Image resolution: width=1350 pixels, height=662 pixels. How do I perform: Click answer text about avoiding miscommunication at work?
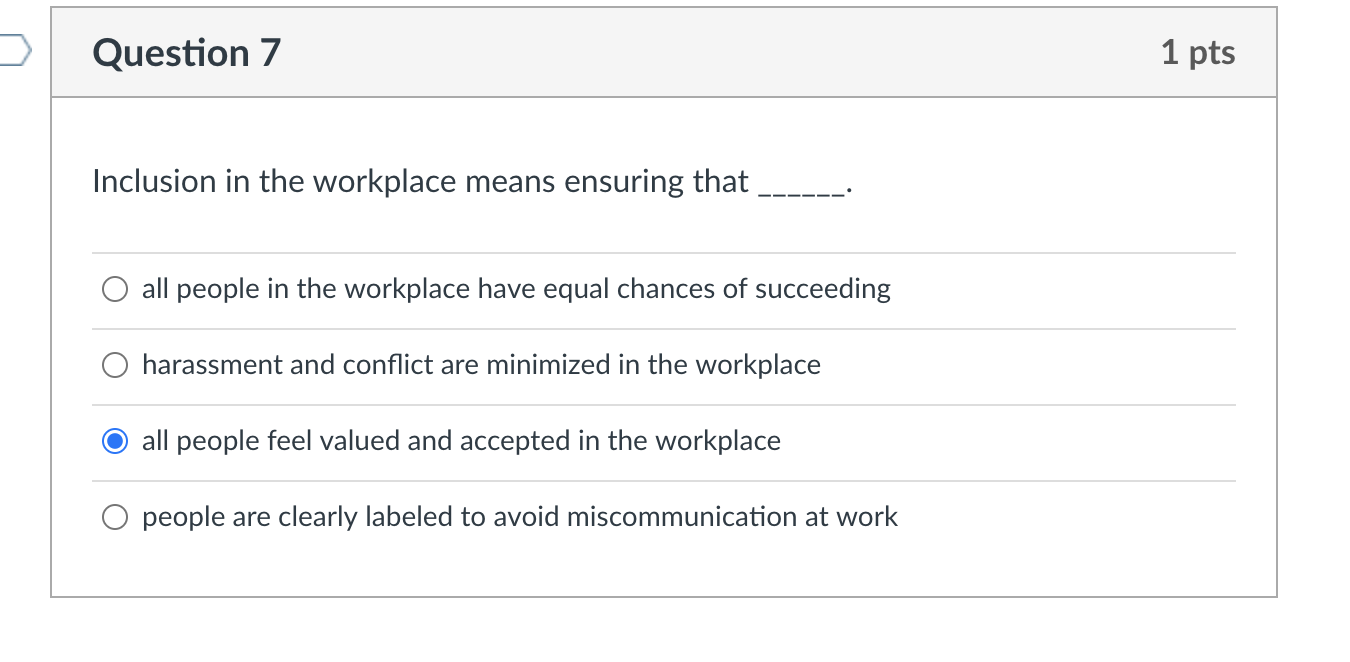point(519,517)
